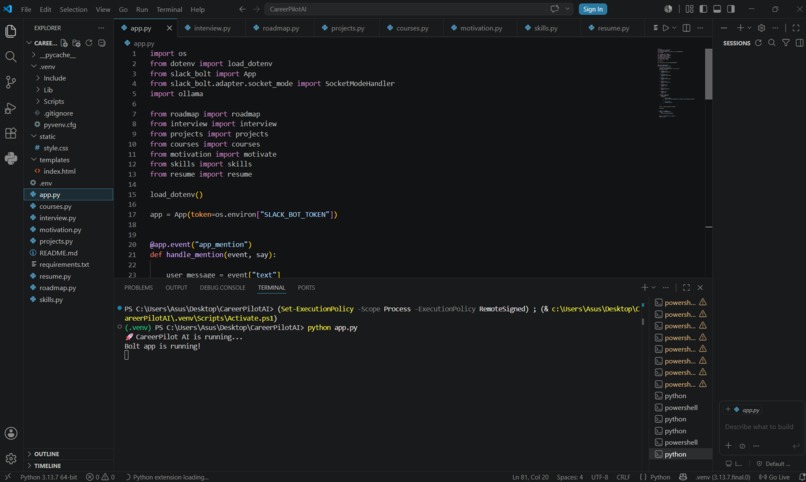Toggle primary side bar visibility

(x=703, y=9)
